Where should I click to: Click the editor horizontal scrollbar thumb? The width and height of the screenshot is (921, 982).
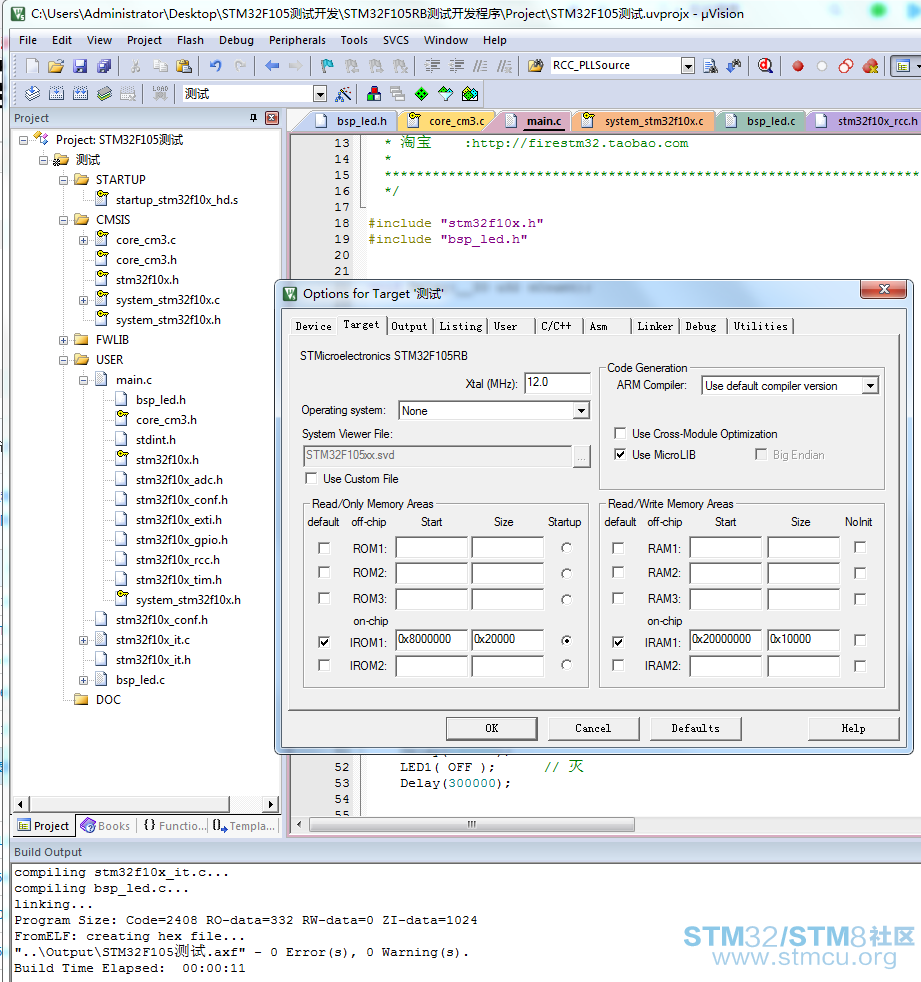coord(471,824)
